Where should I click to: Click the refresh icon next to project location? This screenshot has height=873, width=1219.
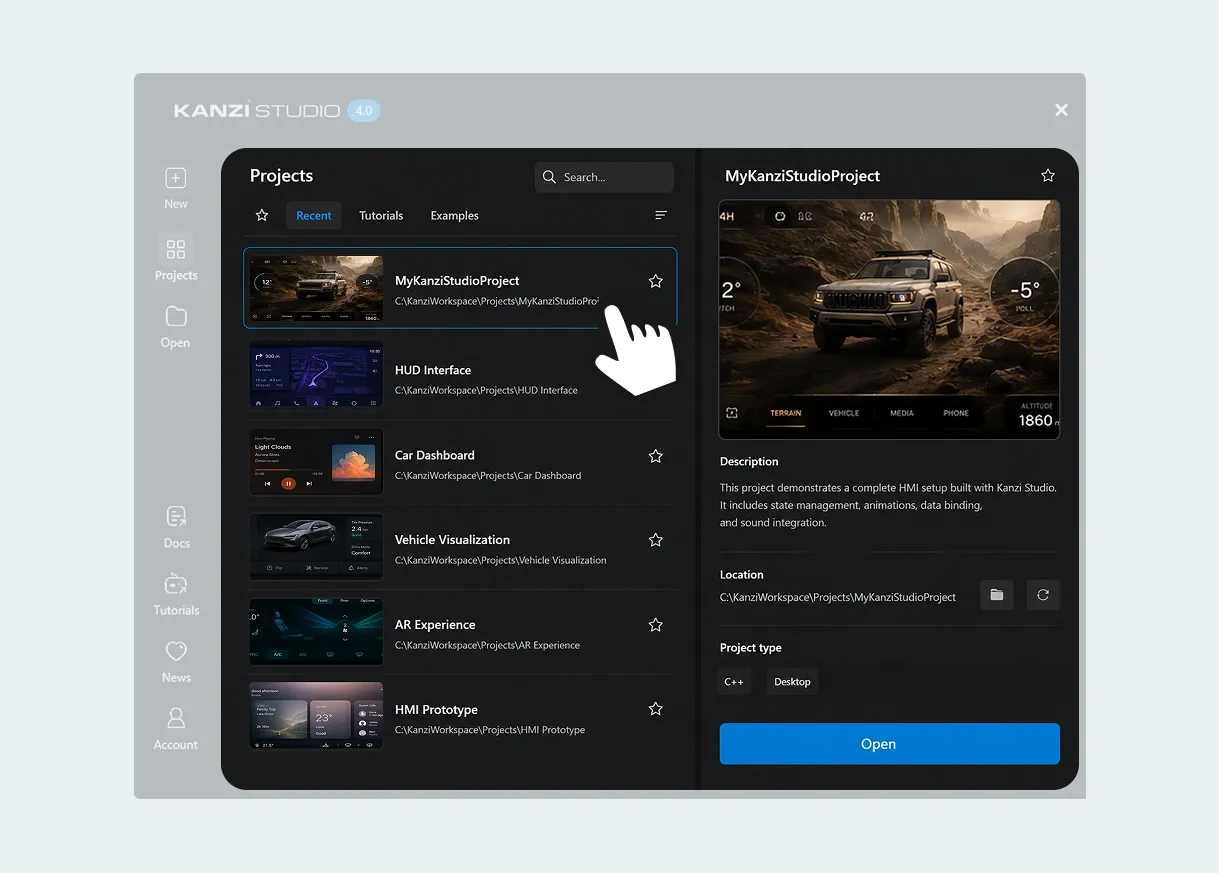coord(1043,595)
